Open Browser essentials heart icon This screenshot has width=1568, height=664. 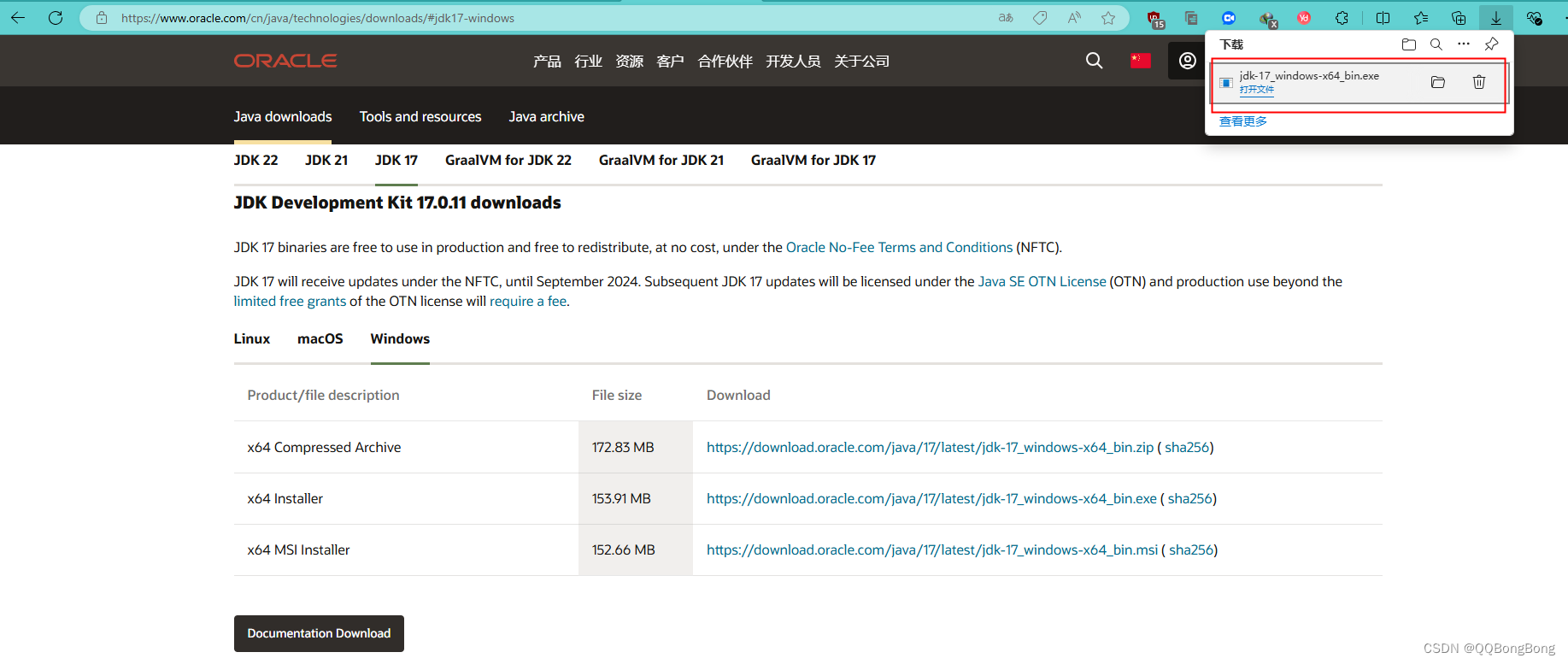click(x=1534, y=18)
